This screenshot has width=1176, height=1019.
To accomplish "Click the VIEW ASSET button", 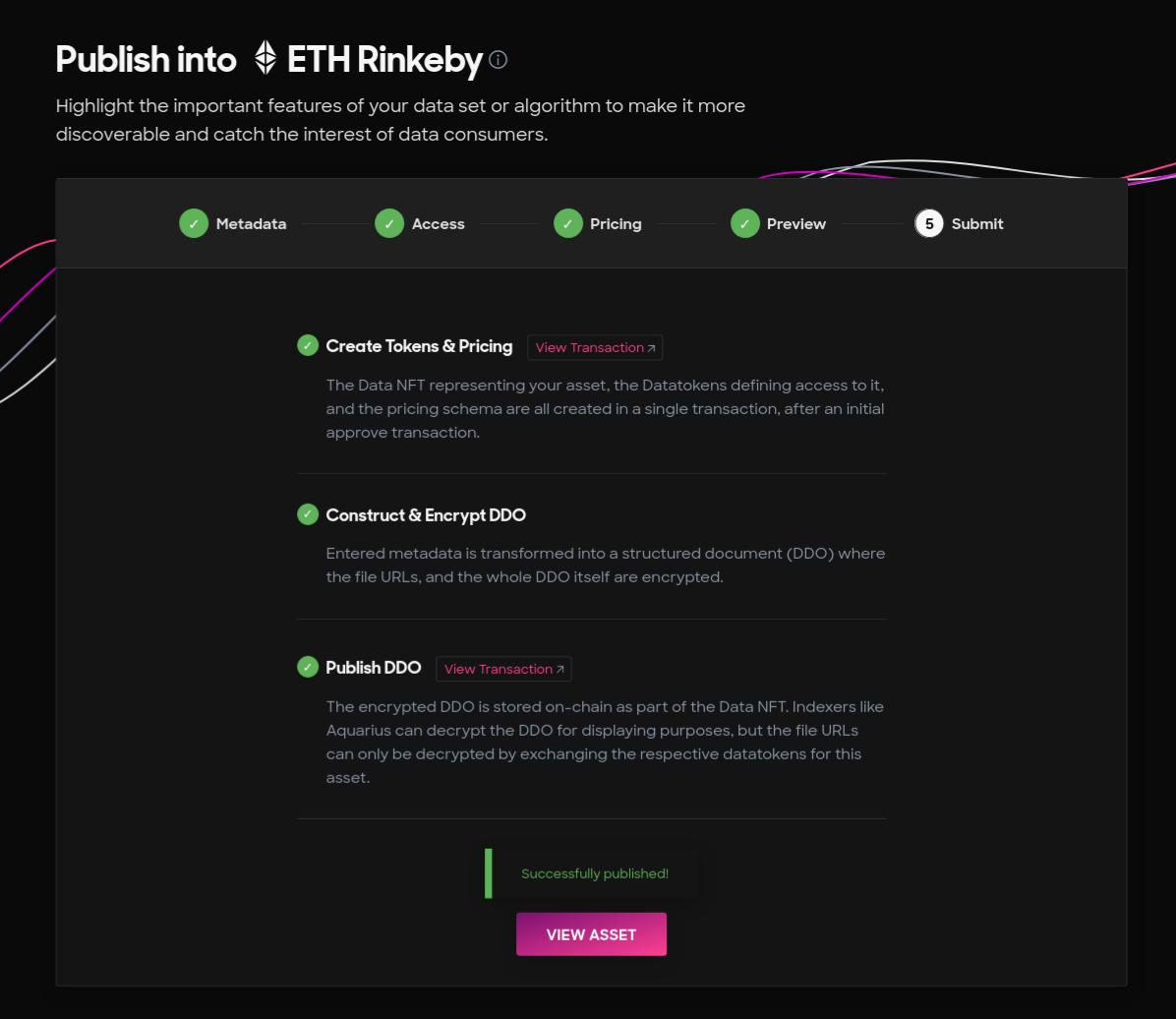I will pyautogui.click(x=591, y=934).
